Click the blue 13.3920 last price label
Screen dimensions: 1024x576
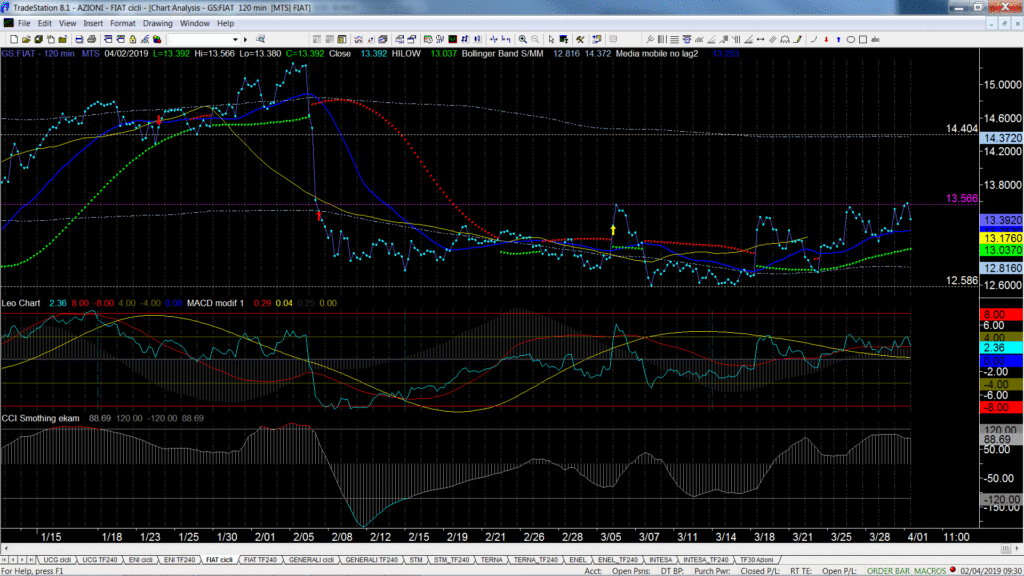tap(1001, 221)
